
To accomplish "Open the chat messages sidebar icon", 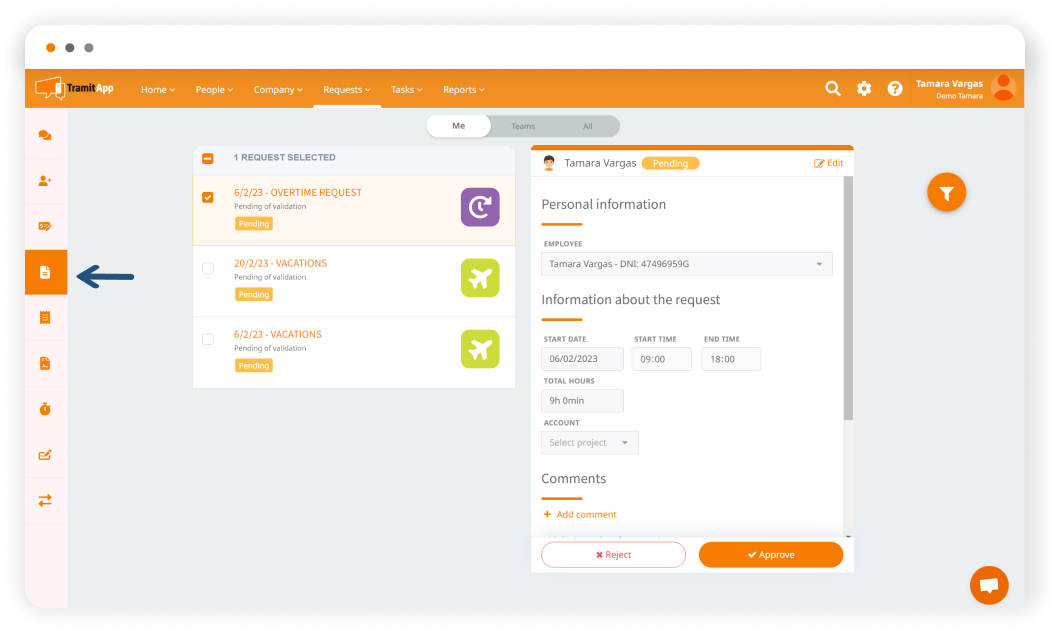I will pos(45,136).
